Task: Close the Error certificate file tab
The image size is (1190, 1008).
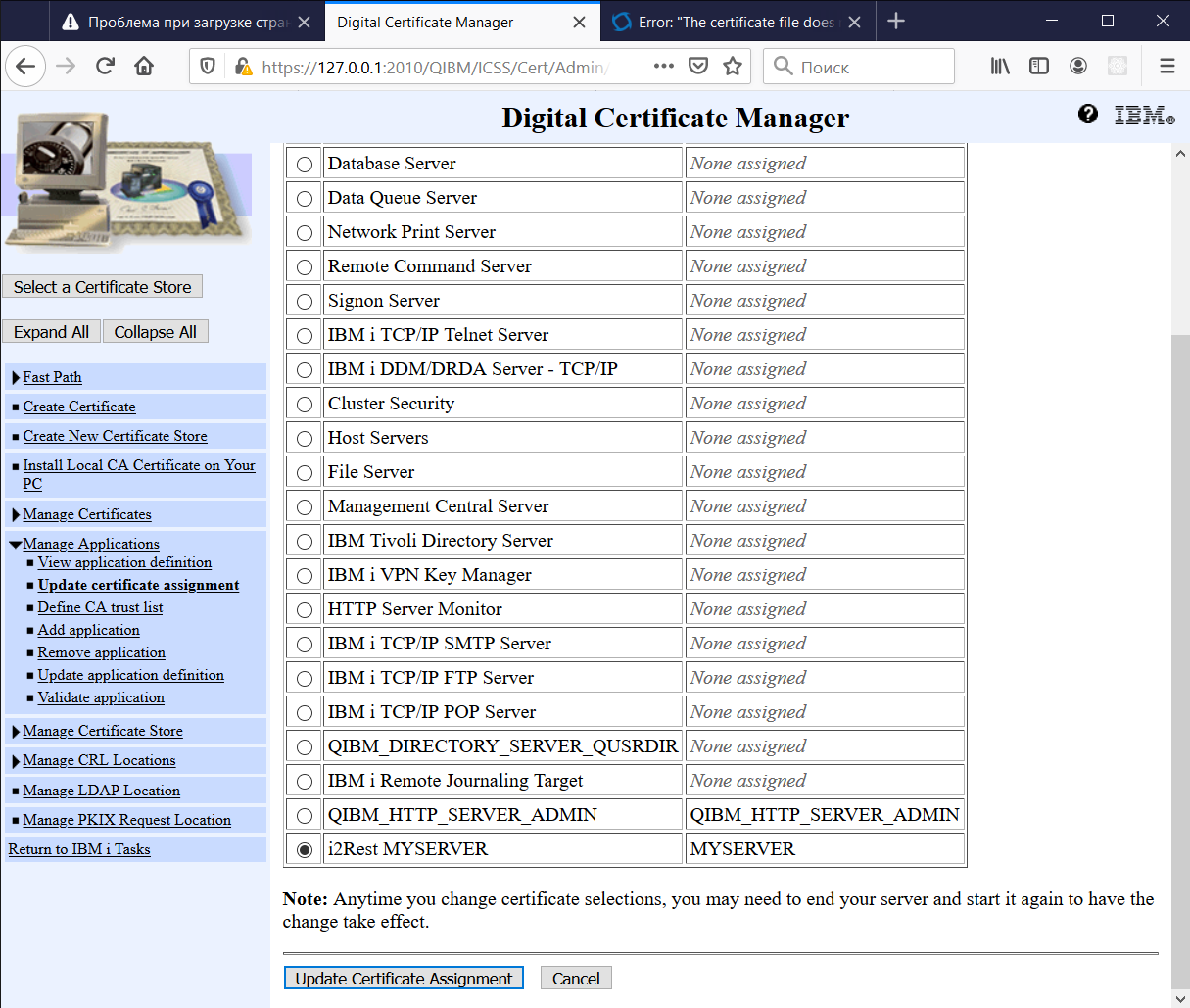Action: (x=854, y=22)
